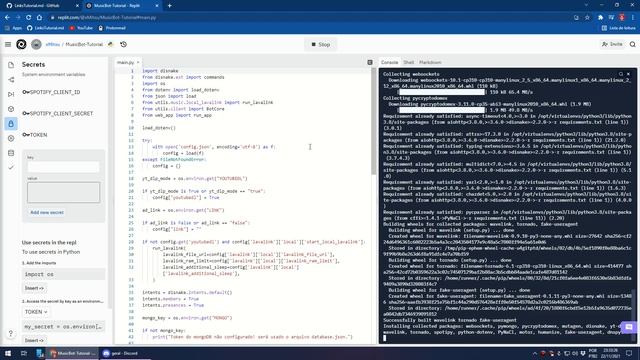Select the Secrets lock sidebar icon
640x360 pixels.
[11, 124]
